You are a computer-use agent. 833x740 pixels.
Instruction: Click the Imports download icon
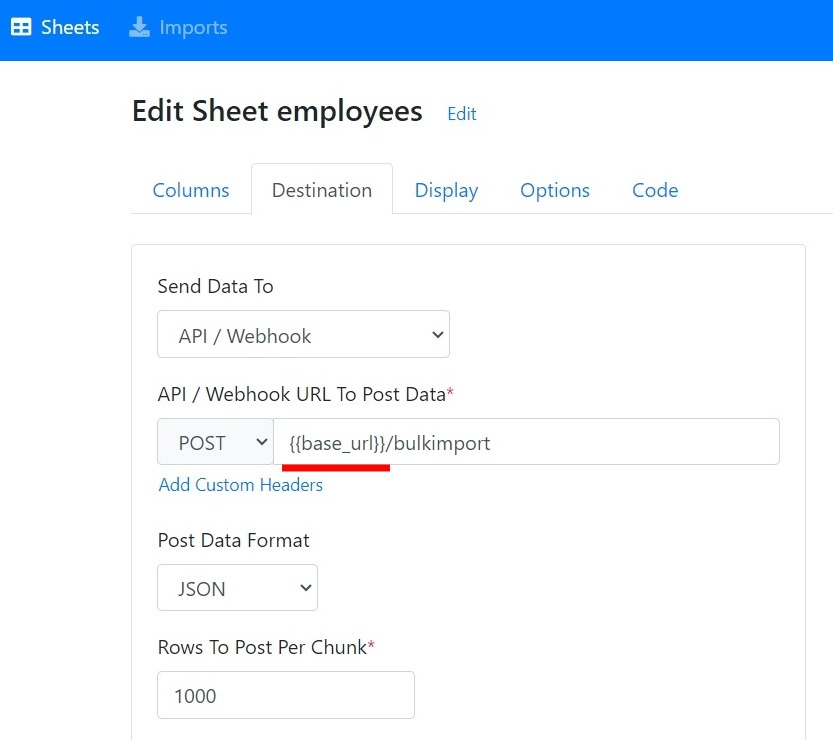click(139, 27)
